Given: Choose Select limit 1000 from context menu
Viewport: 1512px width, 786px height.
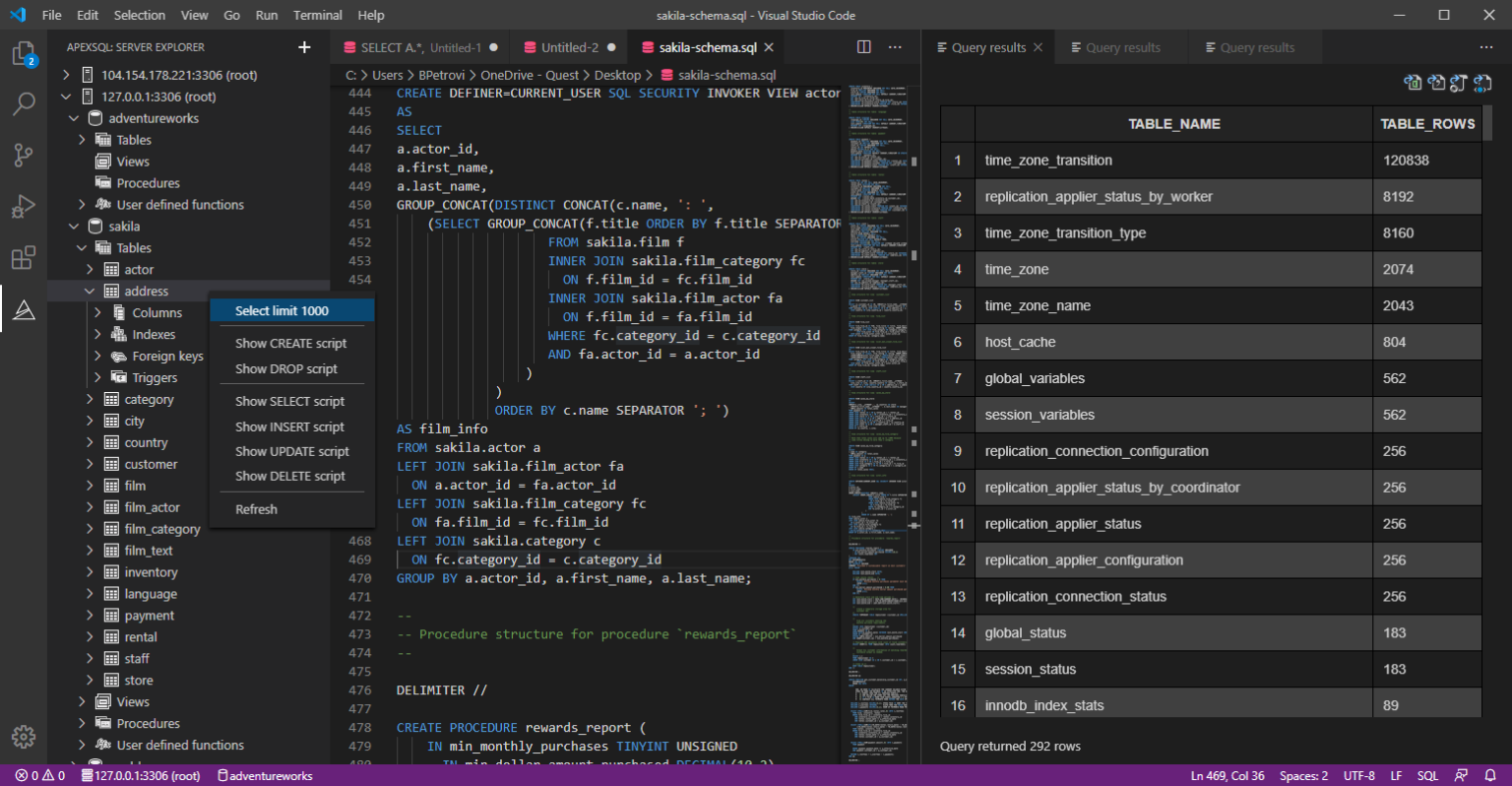Looking at the screenshot, I should tap(282, 311).
